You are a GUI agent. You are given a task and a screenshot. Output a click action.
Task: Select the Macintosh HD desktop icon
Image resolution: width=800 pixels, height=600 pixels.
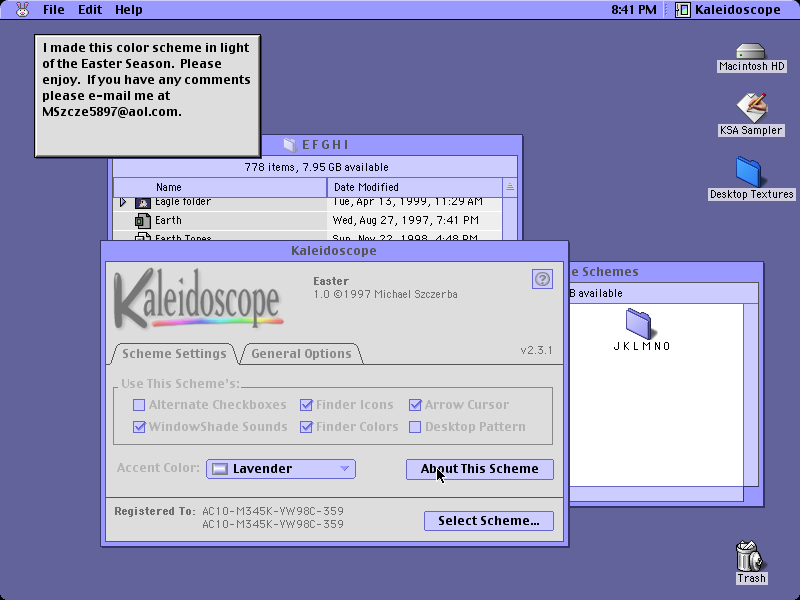(x=751, y=57)
